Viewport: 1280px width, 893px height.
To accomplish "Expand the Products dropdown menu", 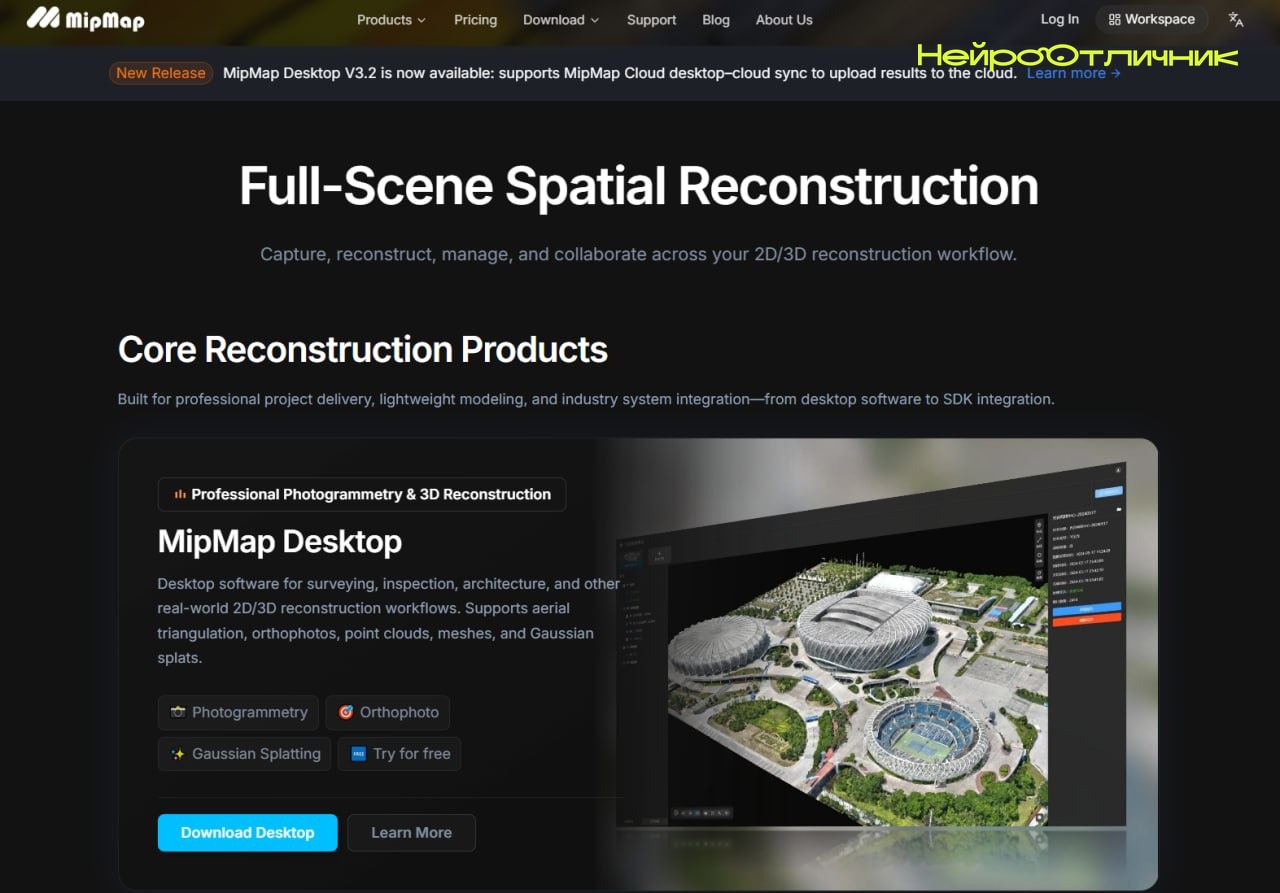I will click(391, 20).
